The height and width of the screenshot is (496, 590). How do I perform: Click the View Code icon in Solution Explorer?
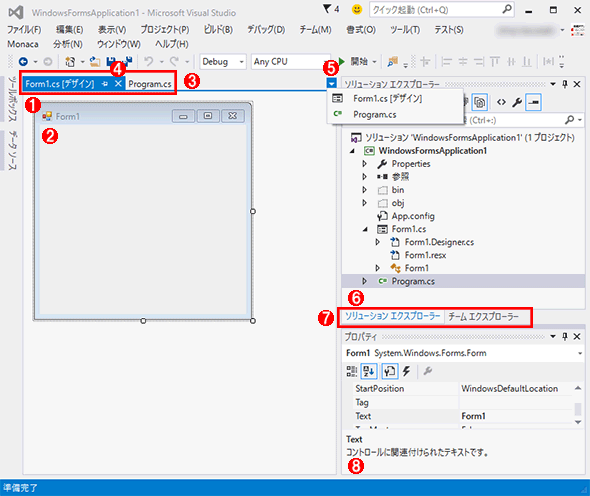pos(501,102)
